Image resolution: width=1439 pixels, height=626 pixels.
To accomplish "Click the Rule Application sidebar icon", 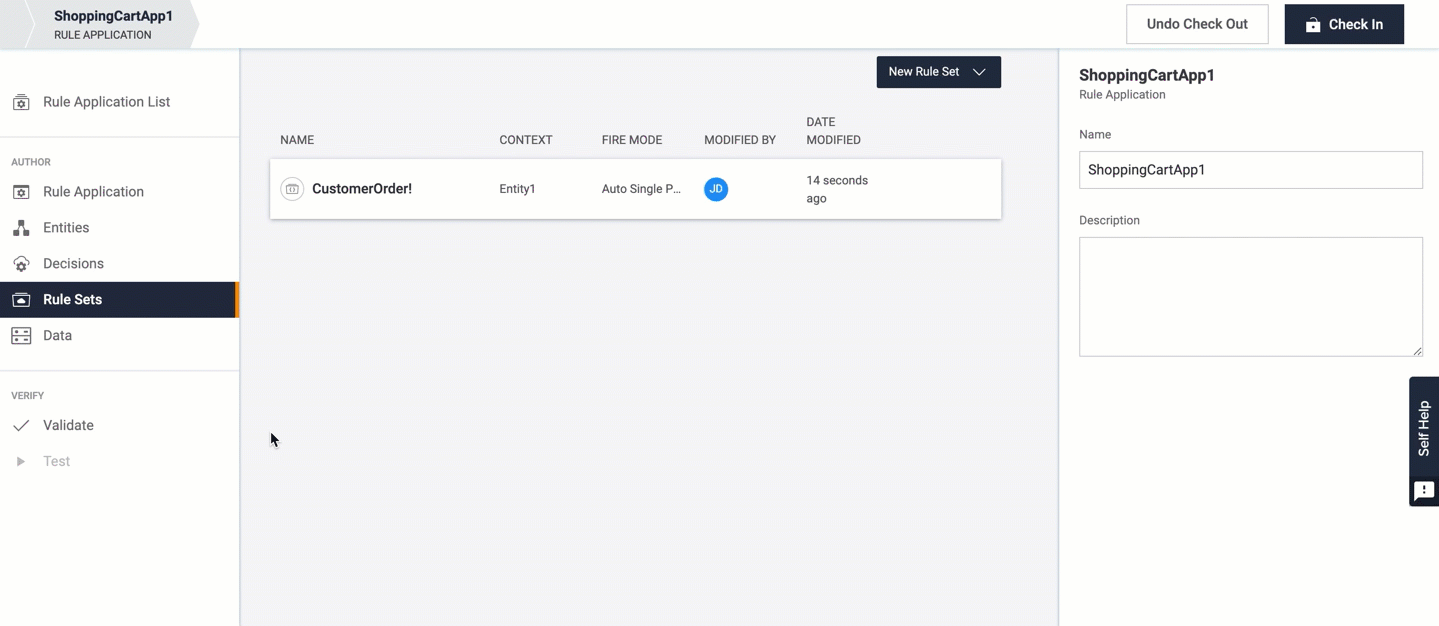I will [21, 192].
